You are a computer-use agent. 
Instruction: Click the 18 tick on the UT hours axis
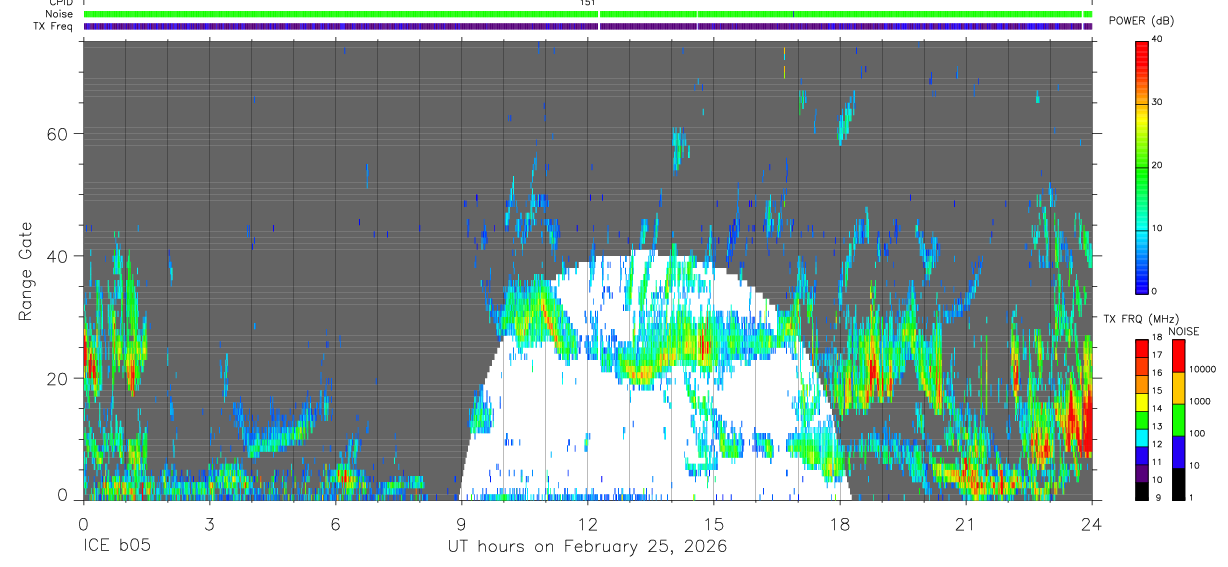click(x=840, y=523)
